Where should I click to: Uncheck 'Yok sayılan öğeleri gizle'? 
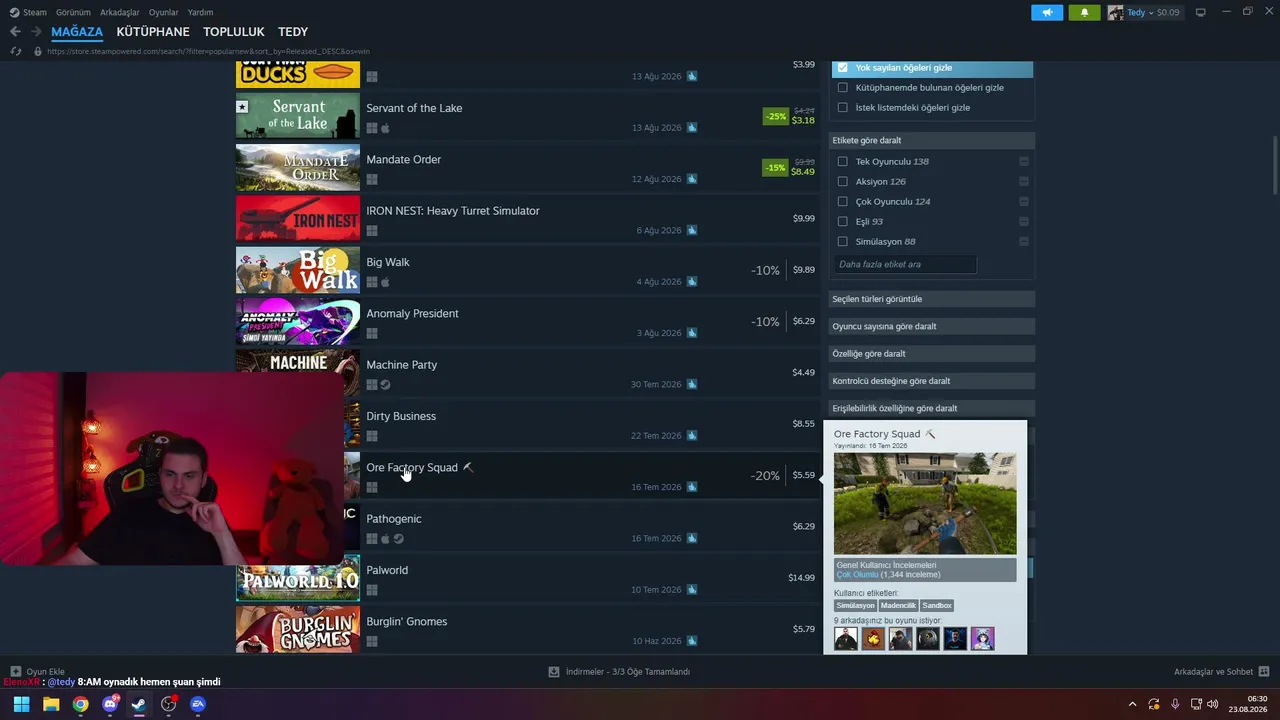click(x=842, y=68)
